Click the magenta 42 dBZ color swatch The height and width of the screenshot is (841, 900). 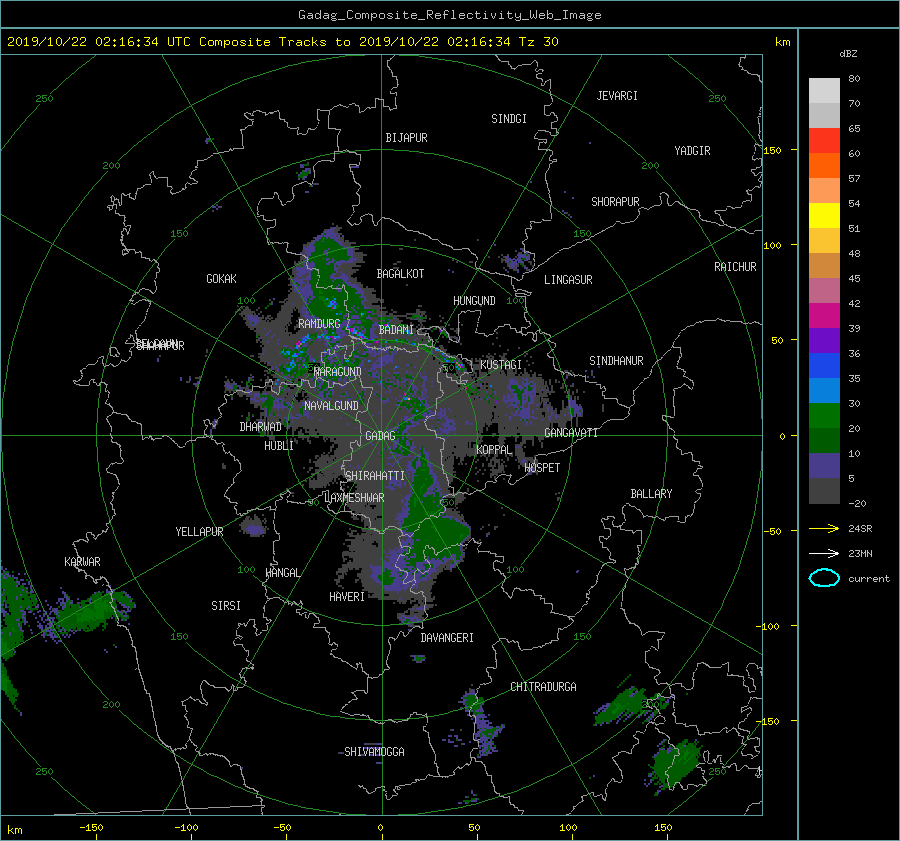pyautogui.click(x=824, y=316)
